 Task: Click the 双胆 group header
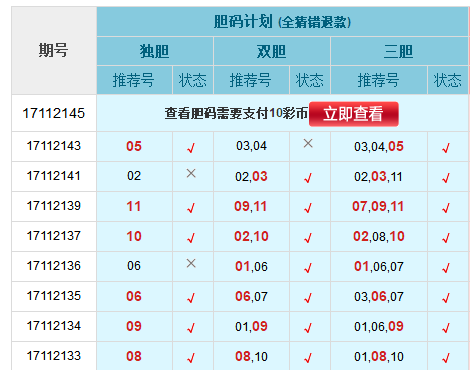click(271, 51)
